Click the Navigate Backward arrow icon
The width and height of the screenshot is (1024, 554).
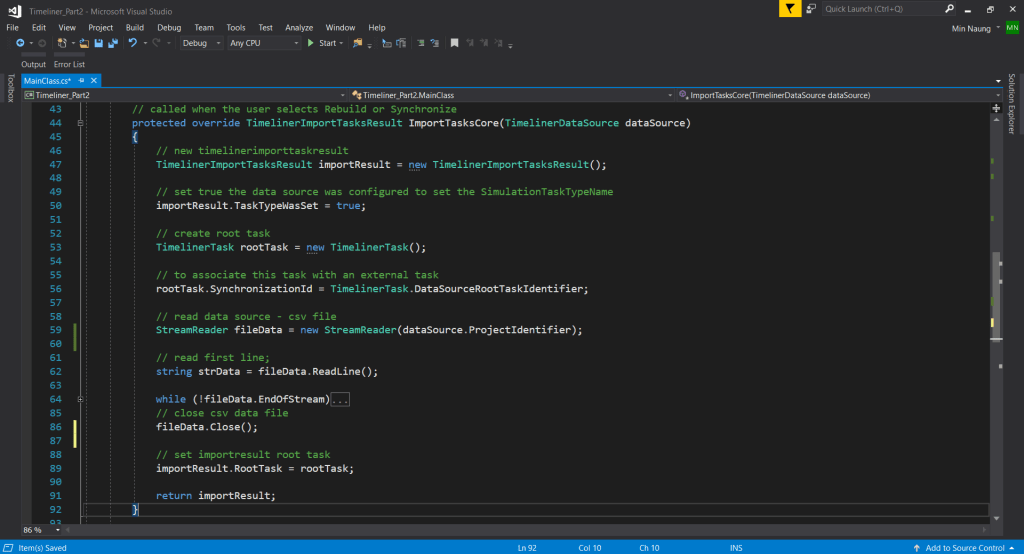(x=20, y=43)
